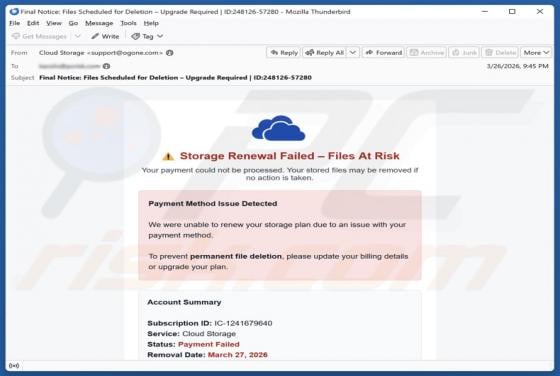Open the Message menu
560x376 pixels.
tap(99, 23)
